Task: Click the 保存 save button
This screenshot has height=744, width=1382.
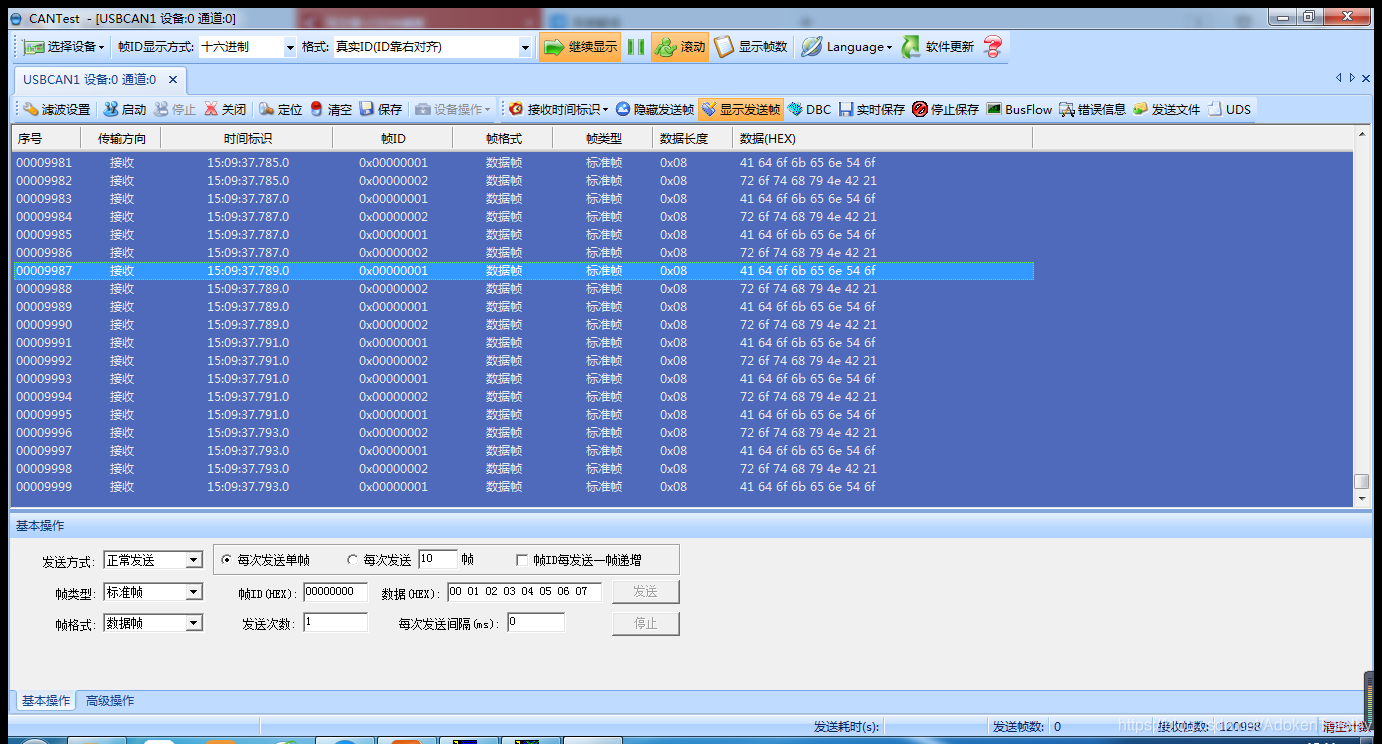Action: tap(381, 109)
